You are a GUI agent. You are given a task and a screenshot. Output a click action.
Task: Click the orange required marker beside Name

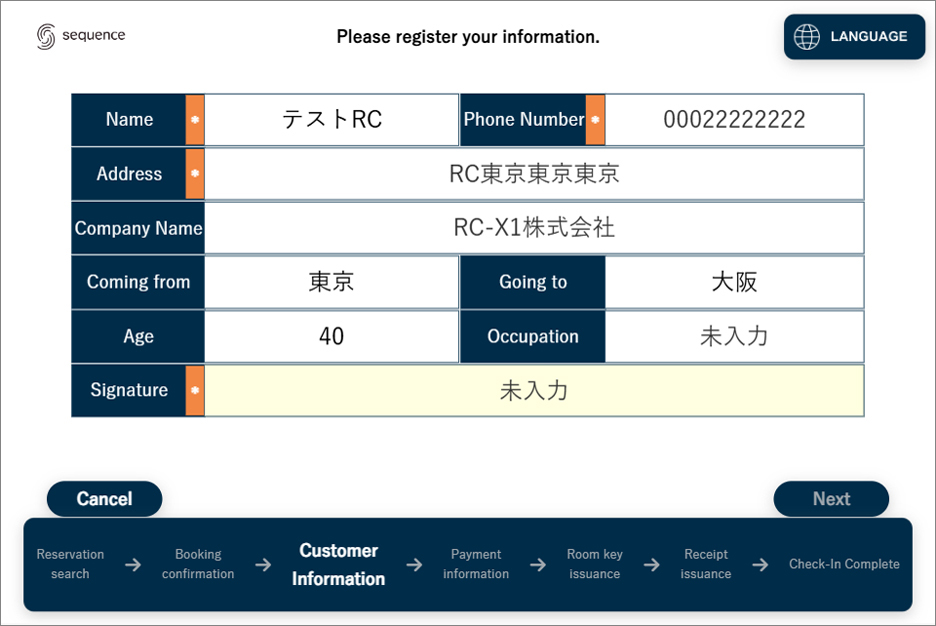(195, 120)
